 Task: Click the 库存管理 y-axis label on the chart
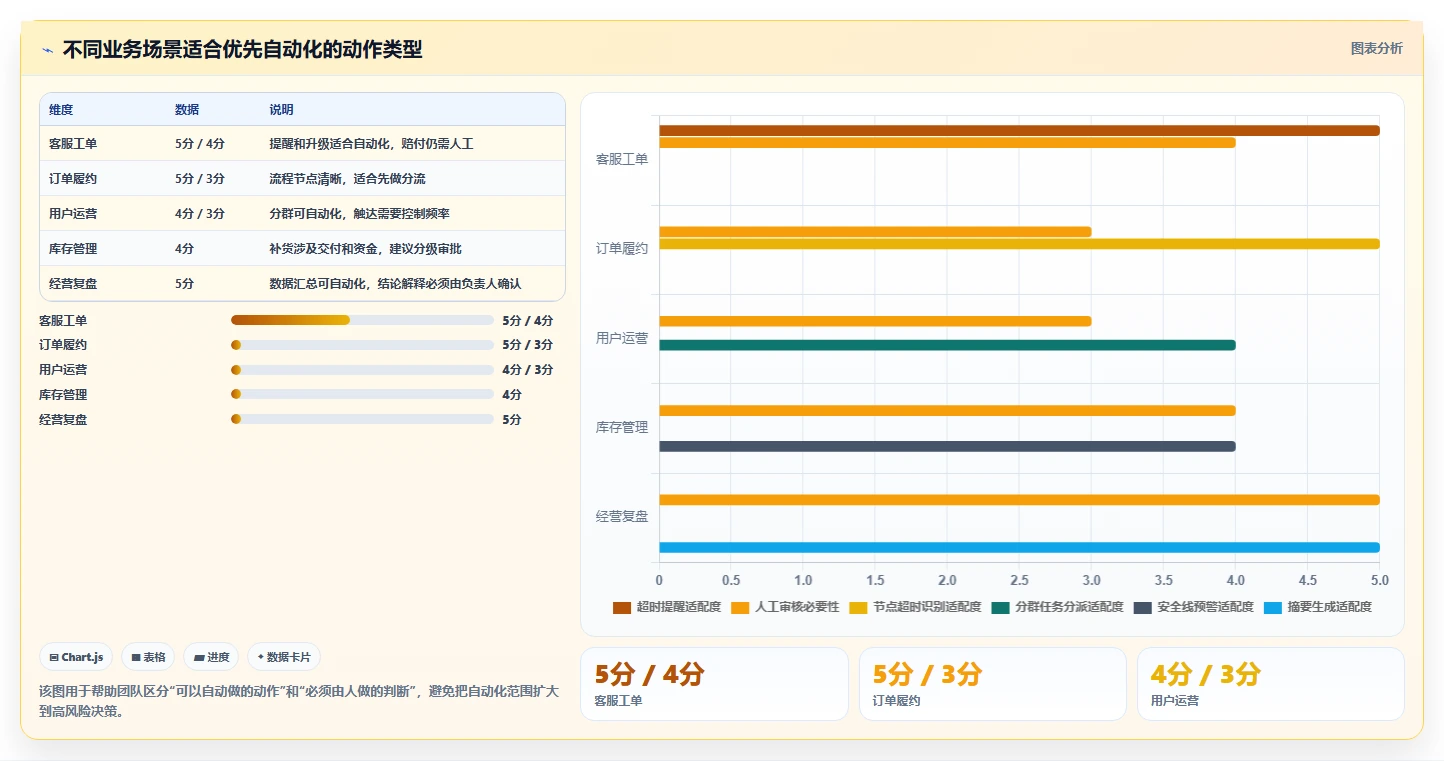[x=622, y=428]
